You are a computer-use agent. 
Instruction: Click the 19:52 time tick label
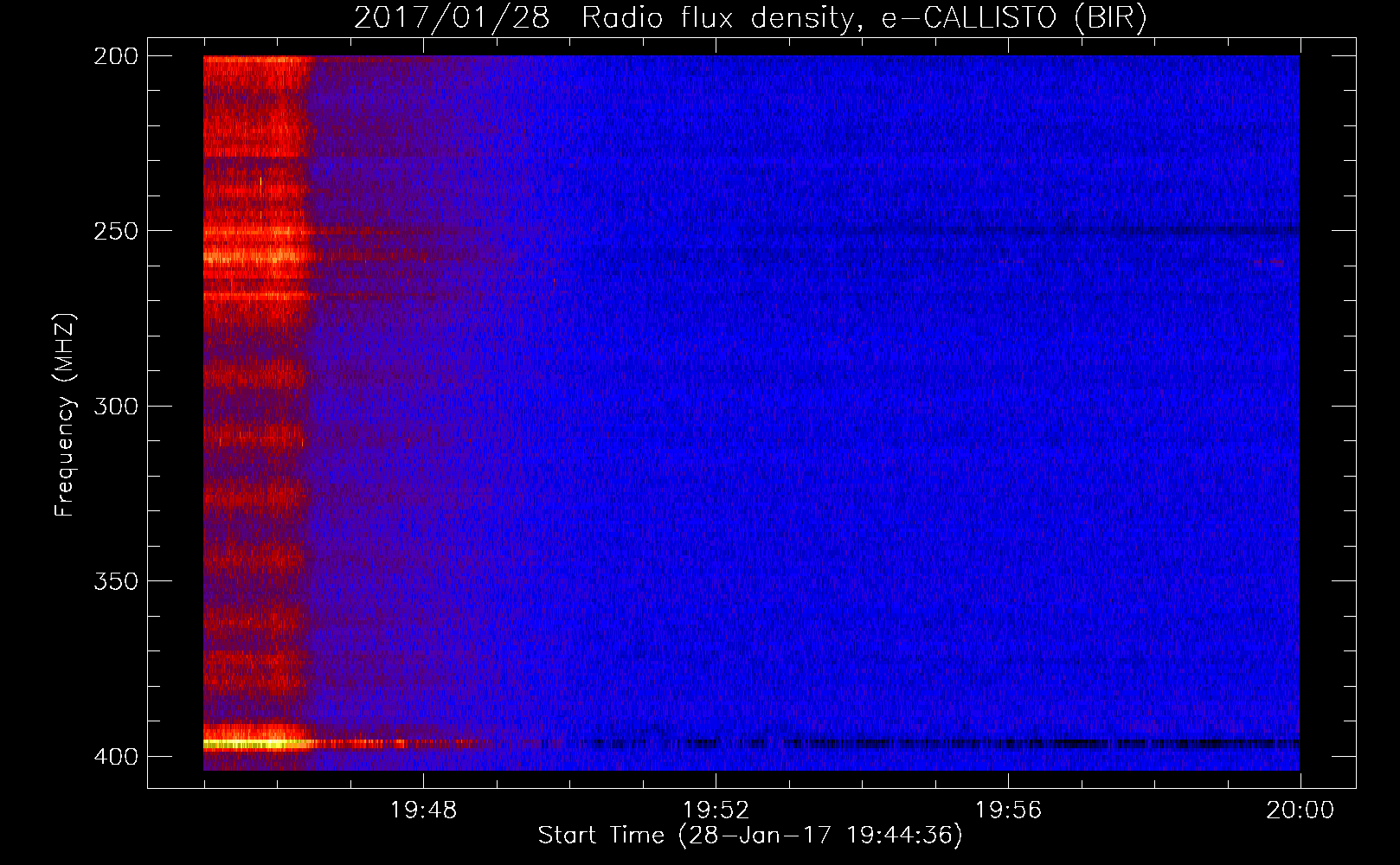pos(716,811)
